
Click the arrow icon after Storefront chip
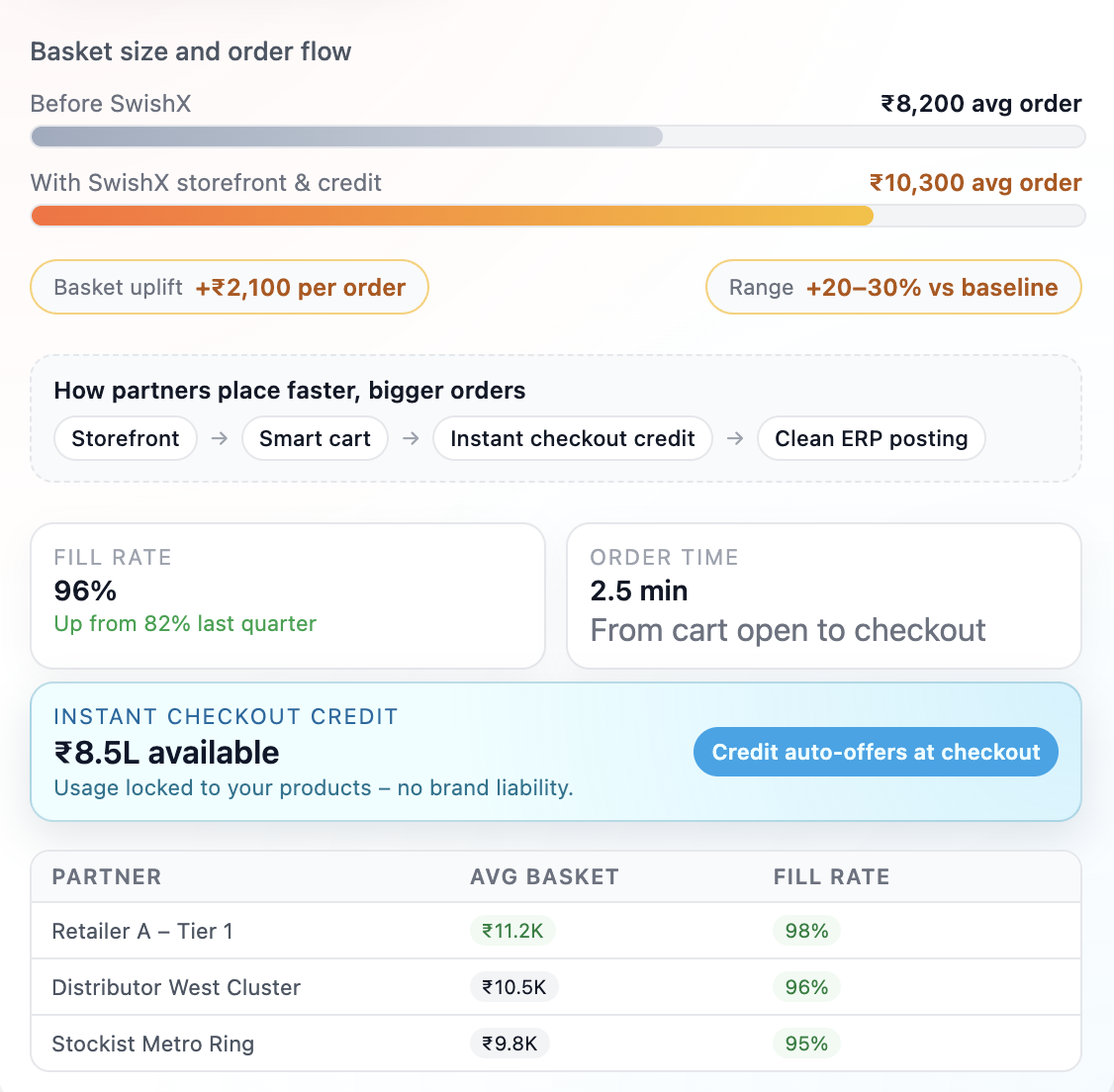click(219, 438)
